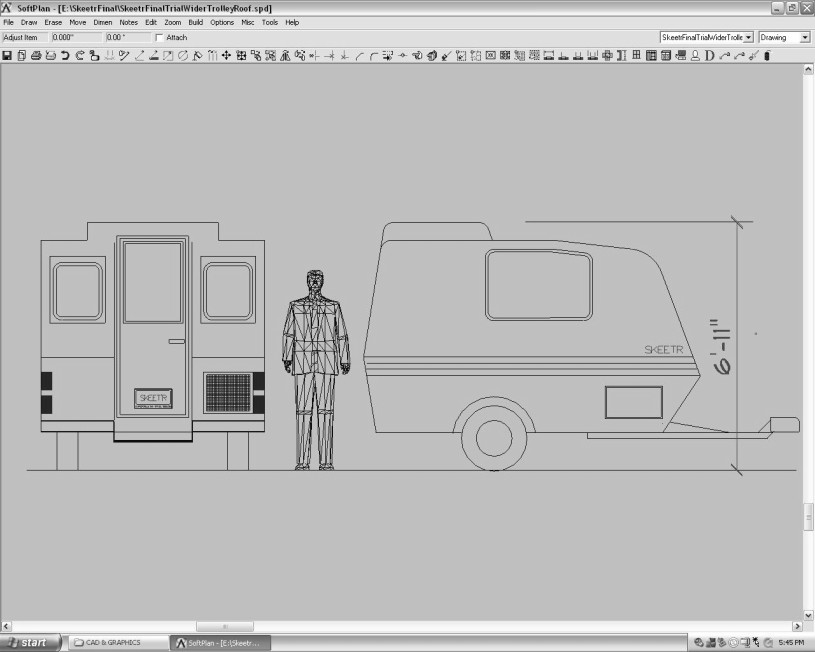Open the Zoom menu

173,22
